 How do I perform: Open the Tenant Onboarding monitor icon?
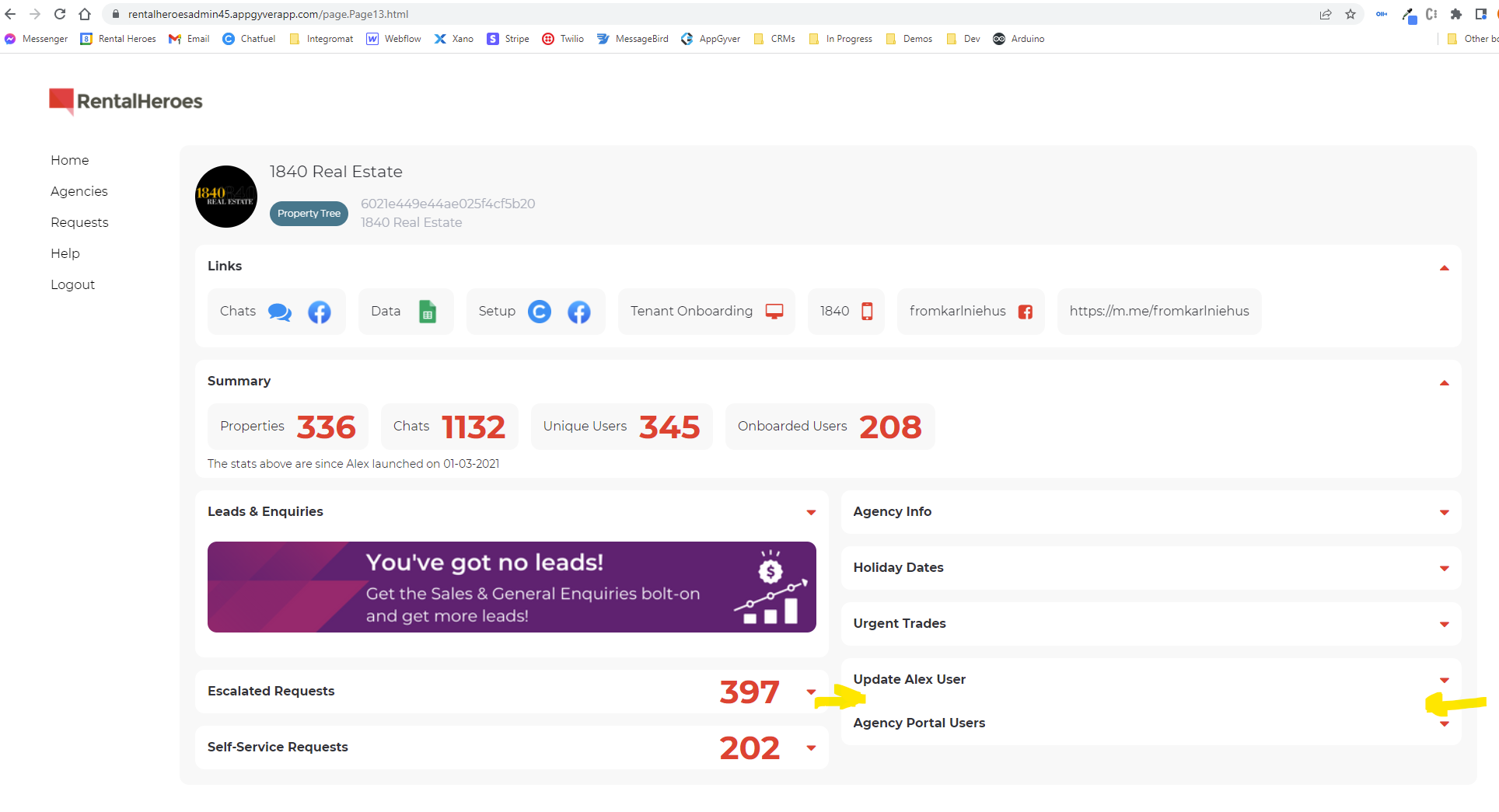tap(774, 312)
